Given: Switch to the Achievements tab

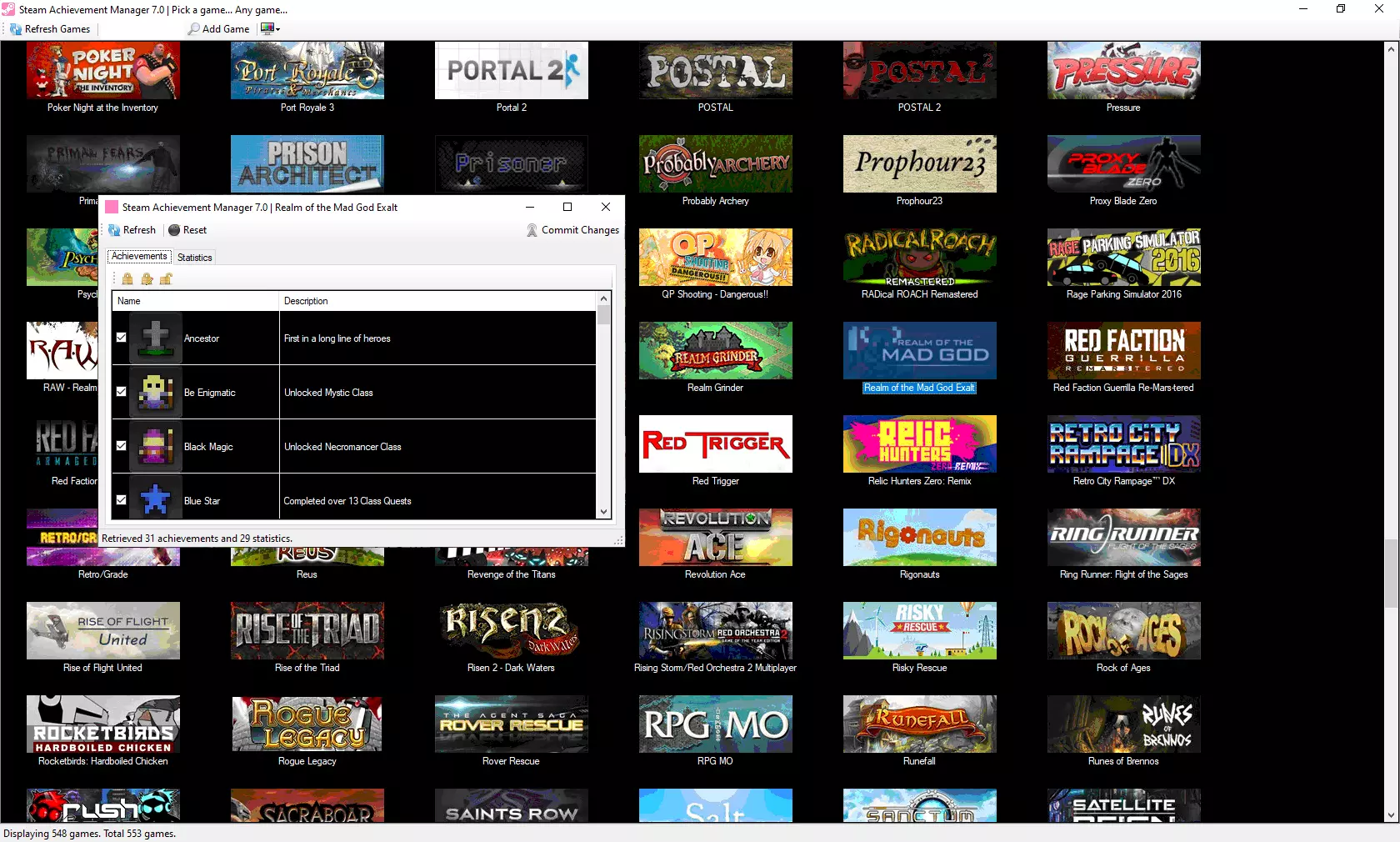Looking at the screenshot, I should pyautogui.click(x=139, y=257).
